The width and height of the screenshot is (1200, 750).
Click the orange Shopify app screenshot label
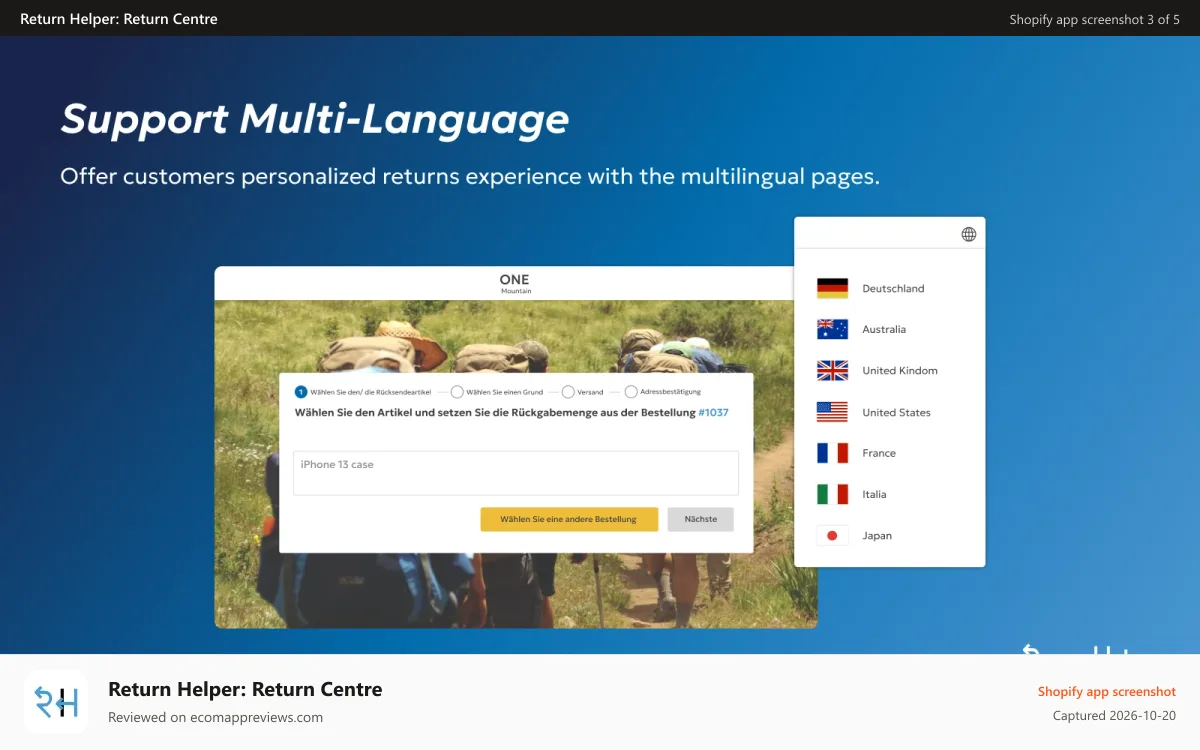tap(1107, 691)
